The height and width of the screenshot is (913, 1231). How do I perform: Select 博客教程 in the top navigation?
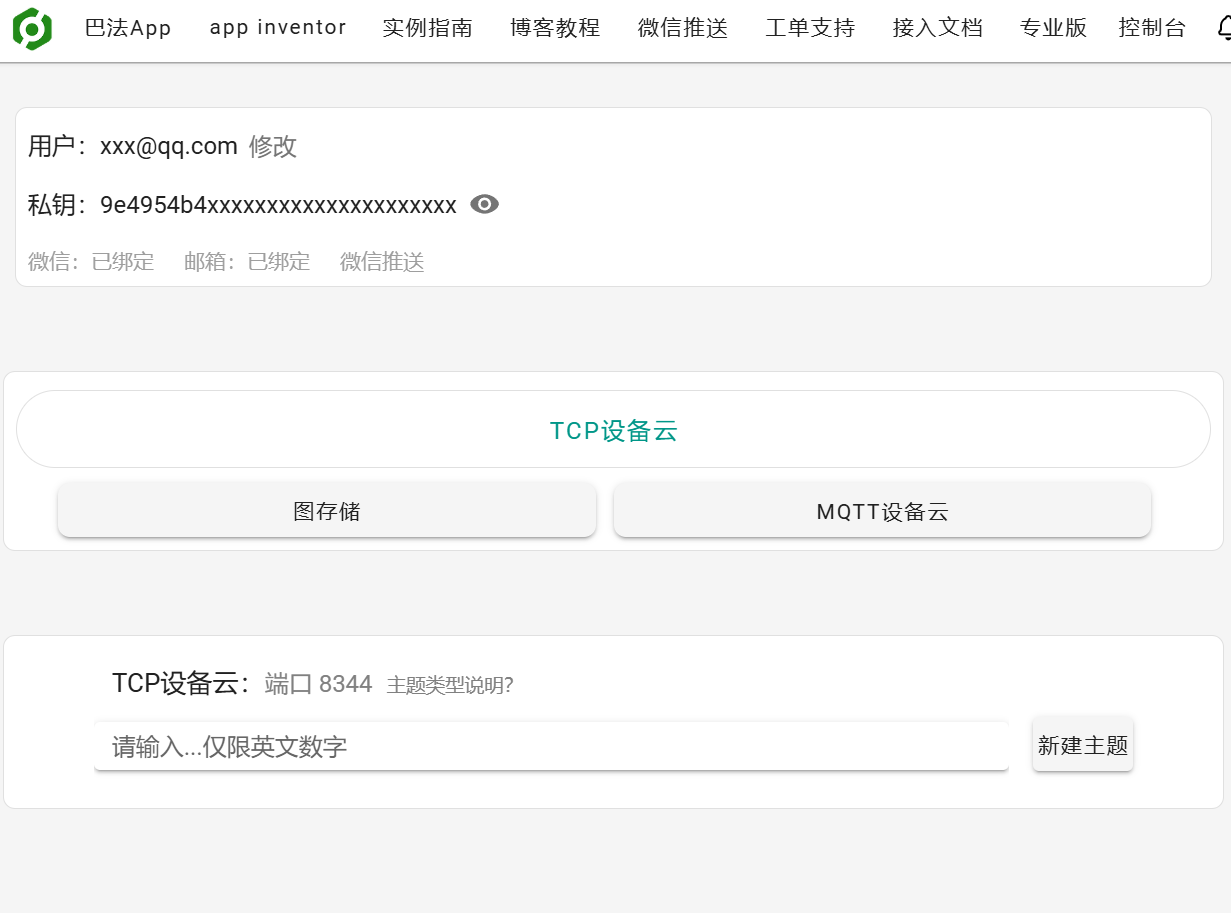tap(555, 28)
